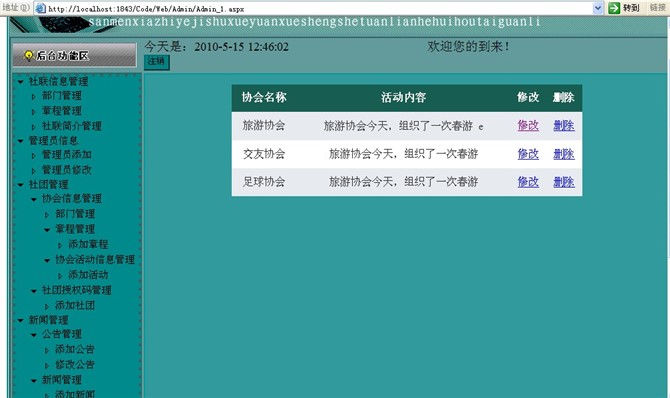Image resolution: width=670 pixels, height=398 pixels.
Task: Click 修改 link for 足球协会 row
Action: [528, 182]
